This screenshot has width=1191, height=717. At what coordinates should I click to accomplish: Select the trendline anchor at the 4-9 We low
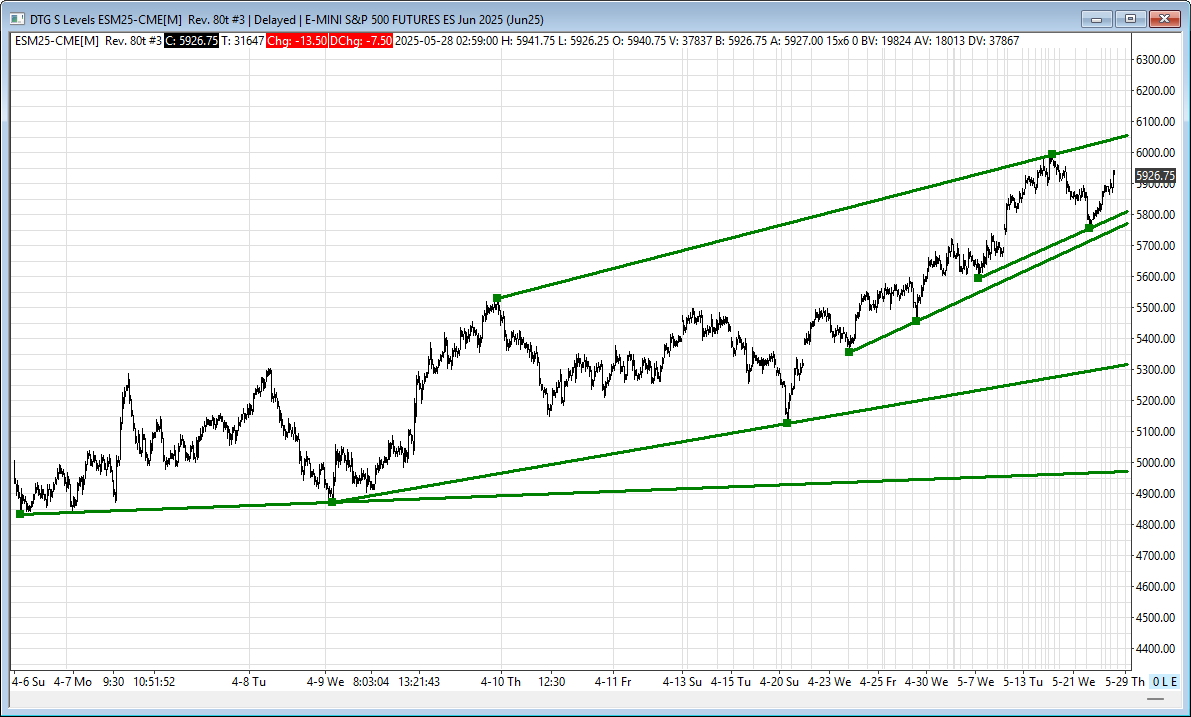coord(332,502)
